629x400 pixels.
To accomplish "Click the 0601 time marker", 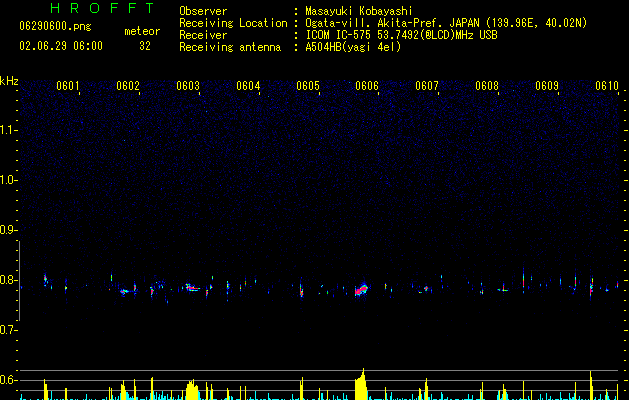I will click(67, 86).
